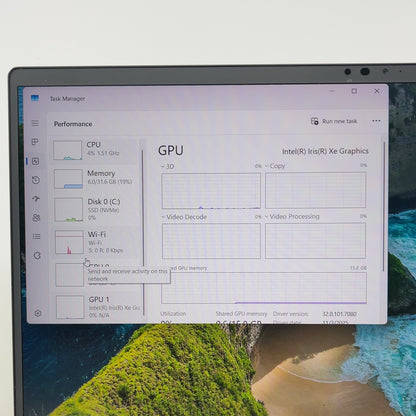Image resolution: width=416 pixels, height=416 pixels.
Task: Click the Task Manager app icon
Action: [x=35, y=98]
